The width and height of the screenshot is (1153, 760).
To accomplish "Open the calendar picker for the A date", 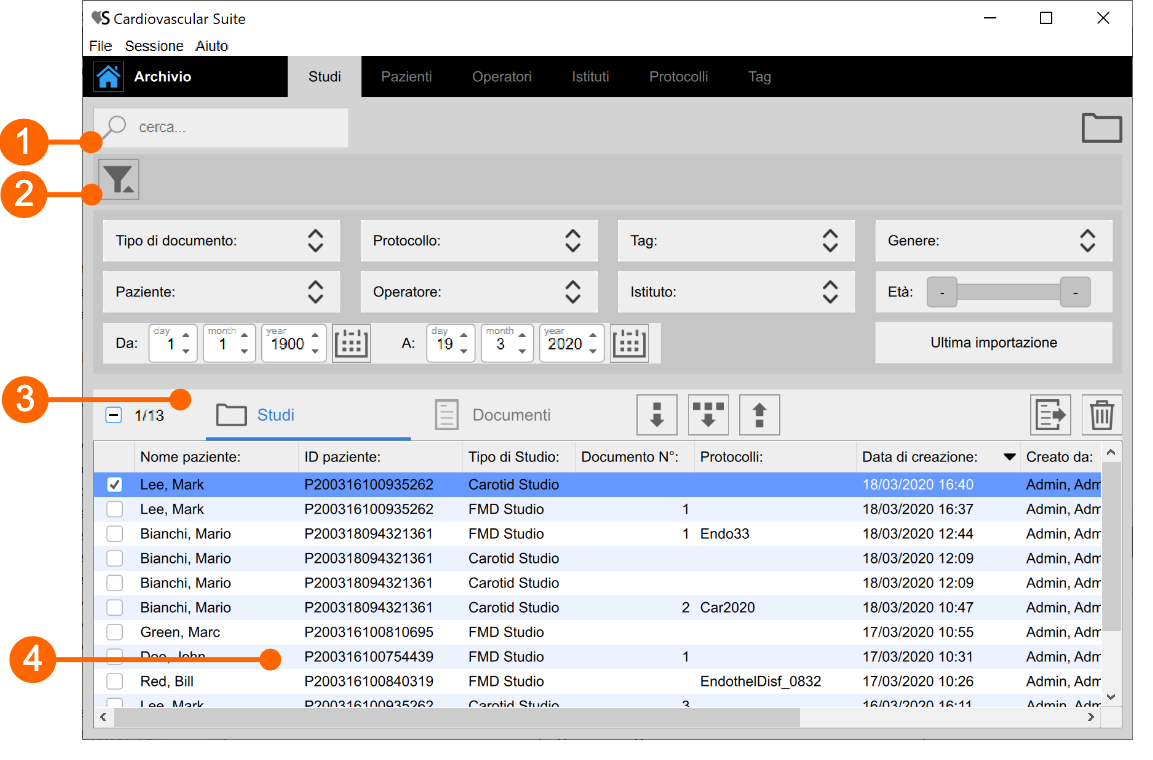I will (629, 343).
